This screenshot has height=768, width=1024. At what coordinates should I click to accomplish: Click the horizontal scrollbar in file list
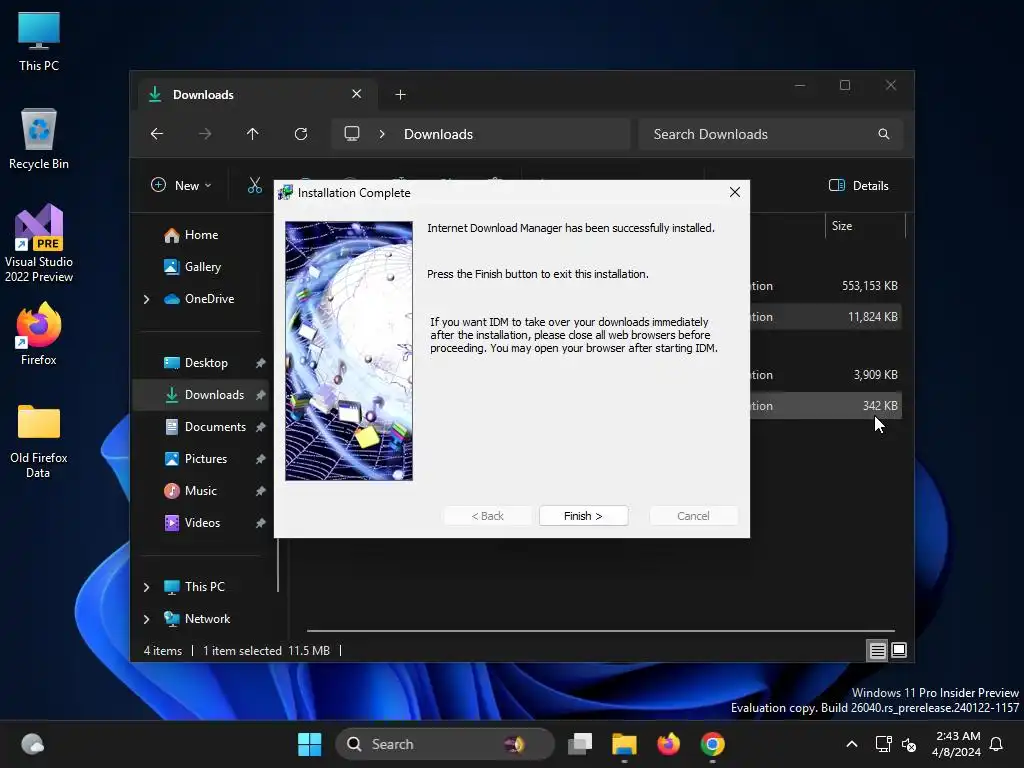click(x=600, y=631)
